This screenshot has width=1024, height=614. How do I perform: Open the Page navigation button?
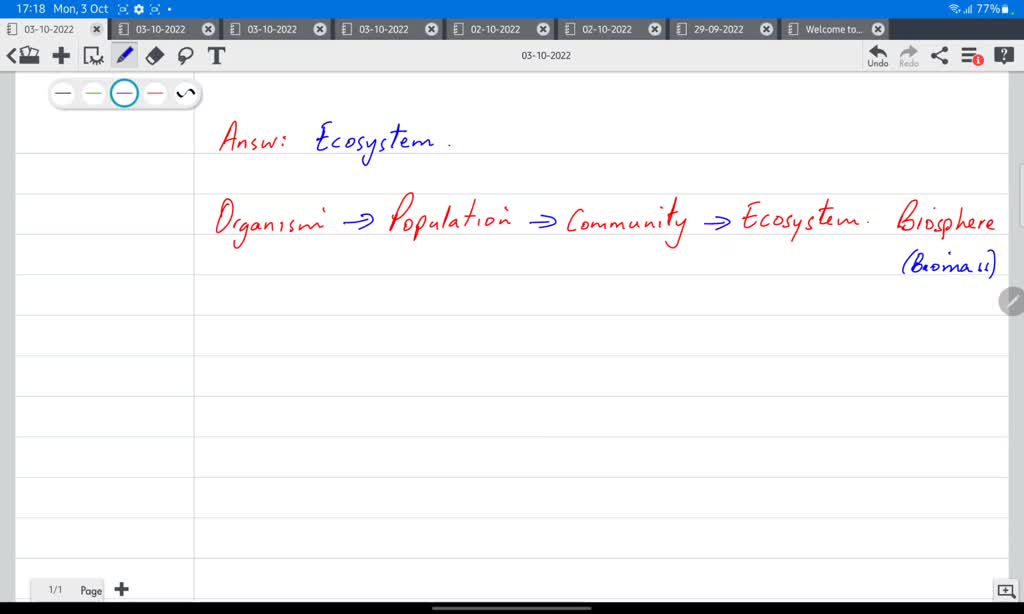pos(91,590)
